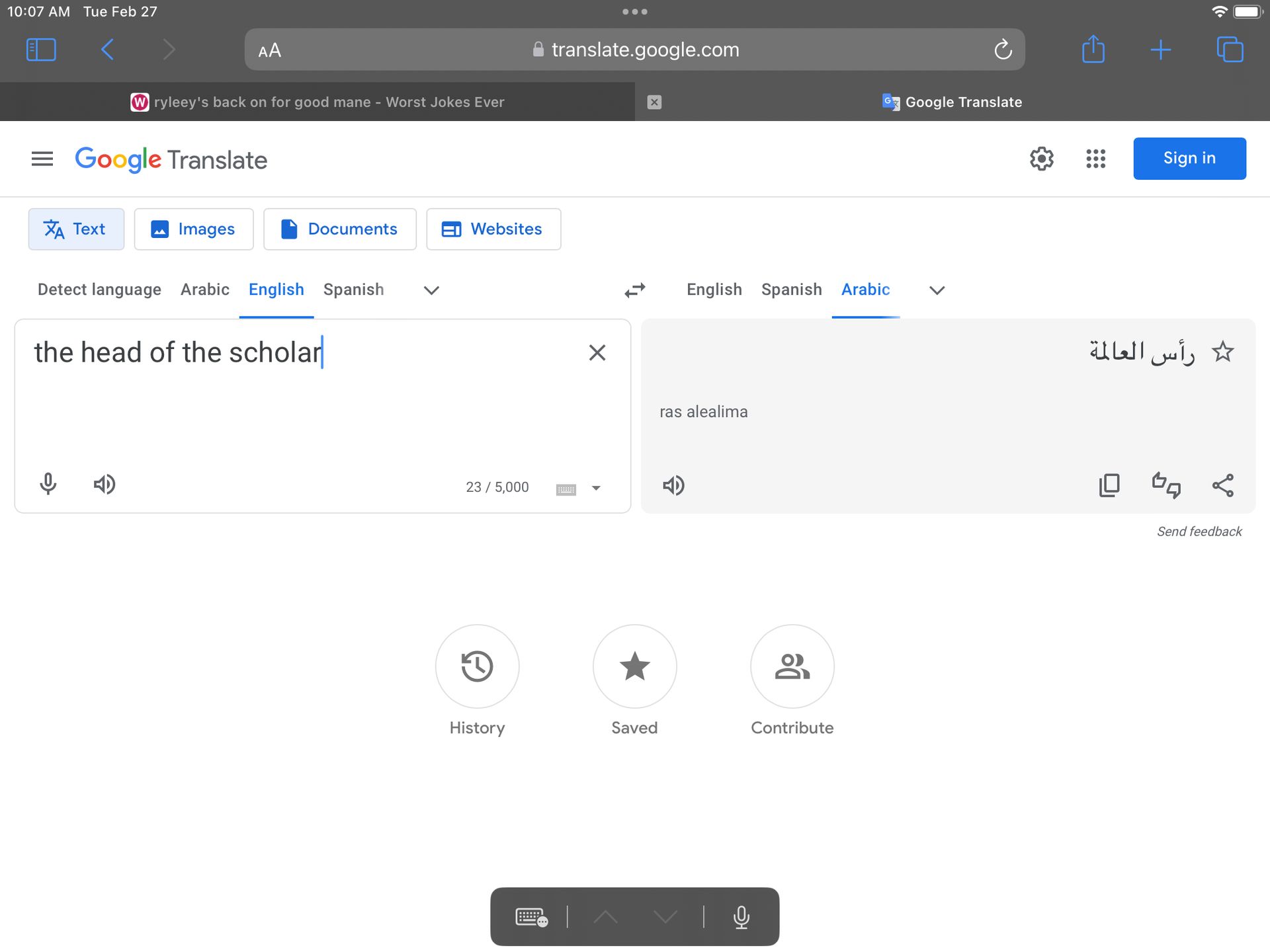Save translation with the star toggle
Viewport: 1270px width, 952px height.
(1222, 352)
